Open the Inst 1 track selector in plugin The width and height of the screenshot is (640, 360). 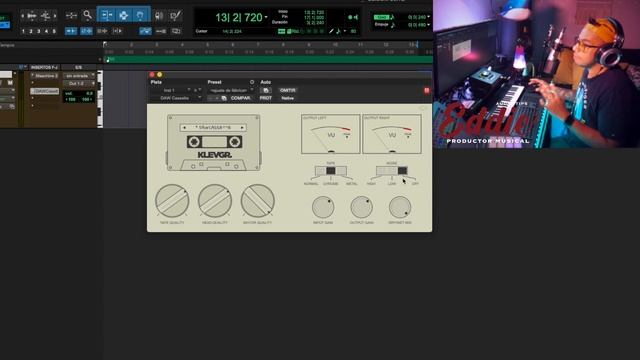tap(171, 90)
